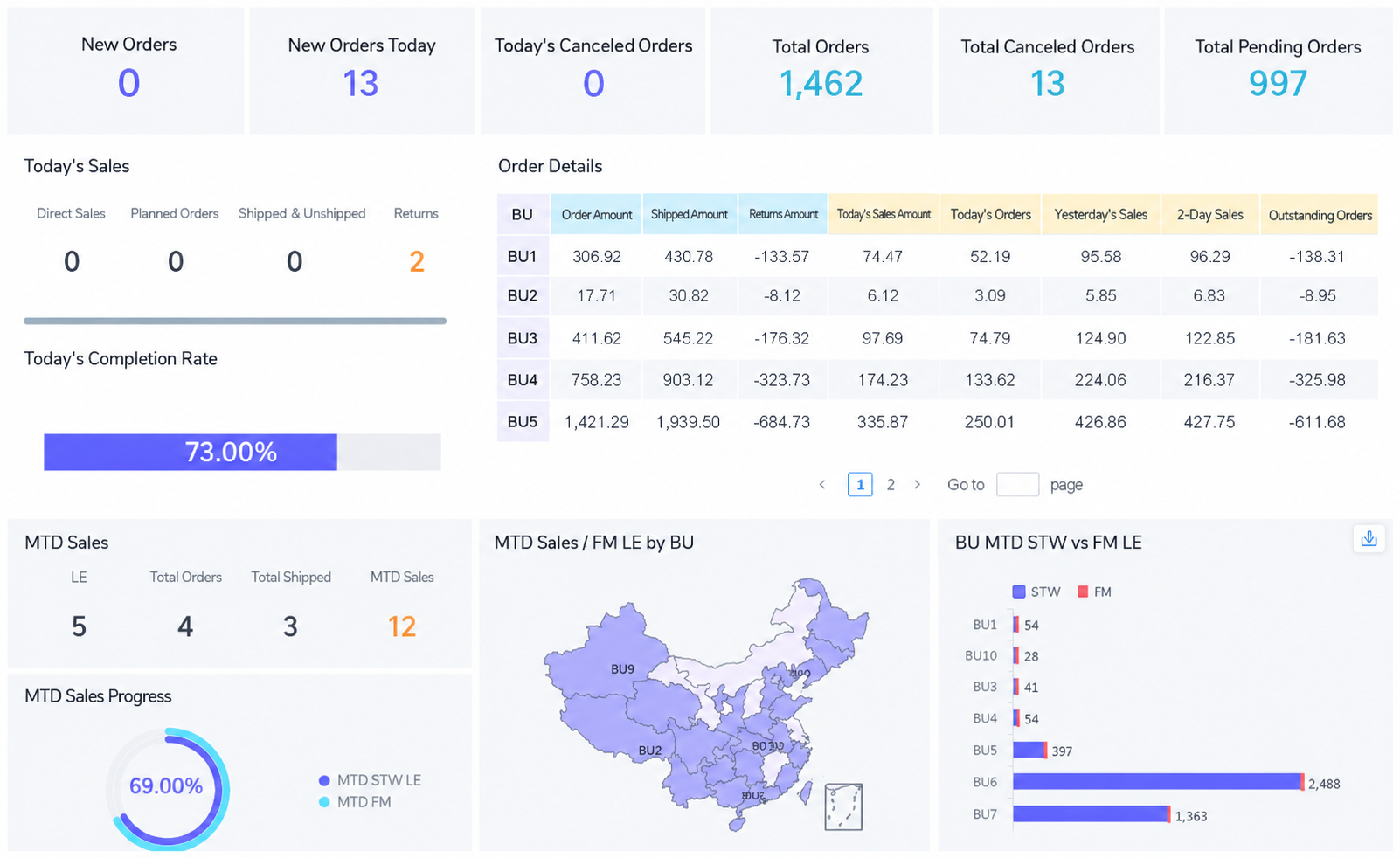Click the BU7 bar showing 1,363

(1092, 814)
